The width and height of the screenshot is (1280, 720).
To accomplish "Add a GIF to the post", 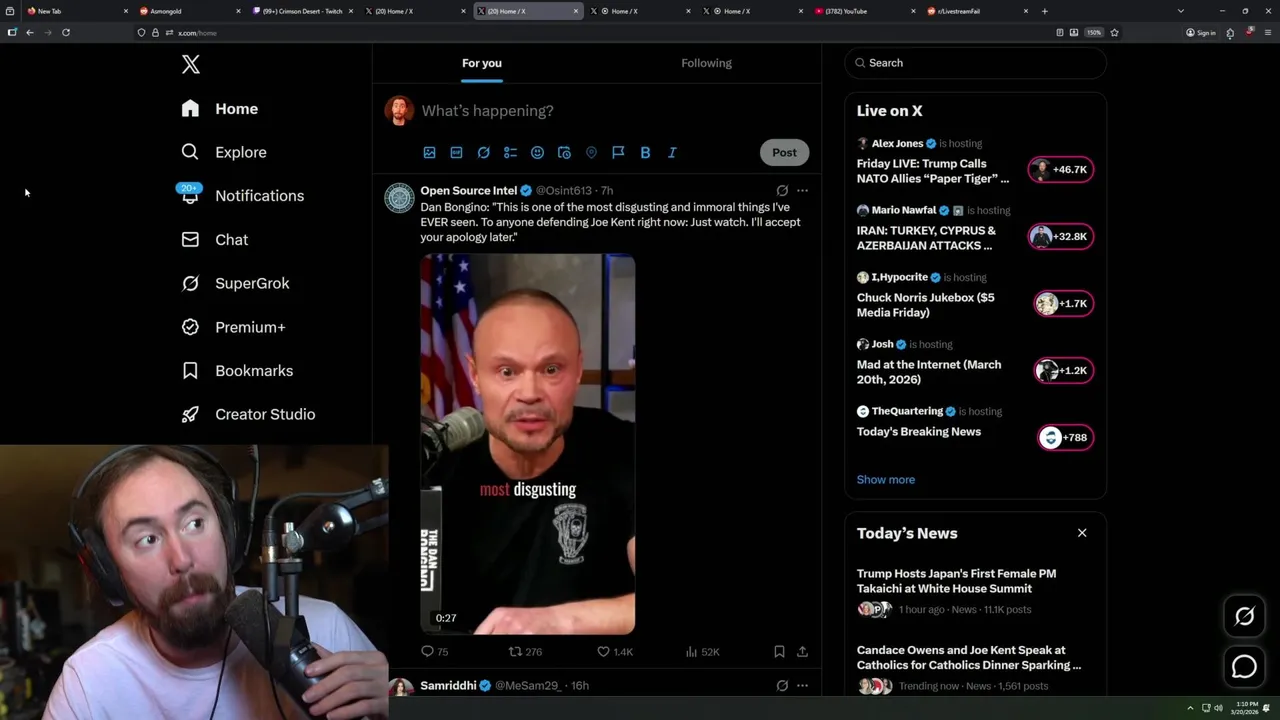I will 456,153.
